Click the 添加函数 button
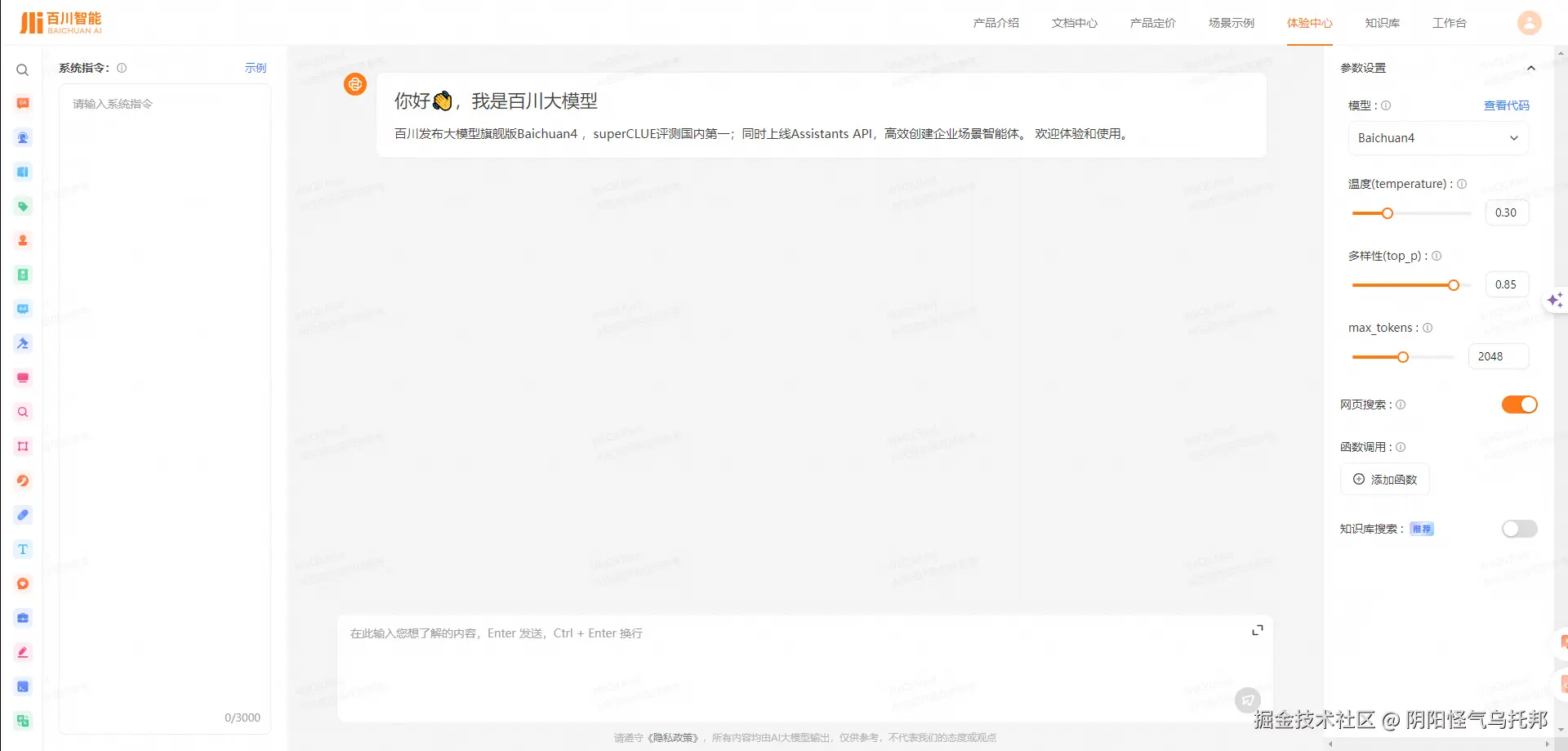 click(1385, 480)
